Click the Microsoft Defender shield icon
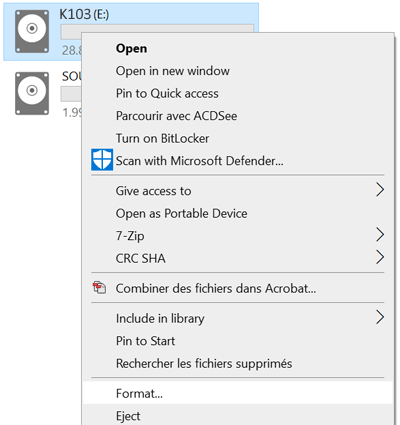Screen dimensions: 400x425 coord(102,160)
